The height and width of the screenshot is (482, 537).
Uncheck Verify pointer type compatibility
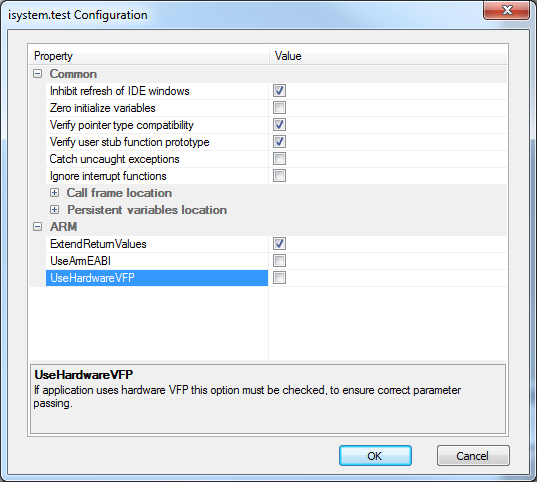click(279, 125)
